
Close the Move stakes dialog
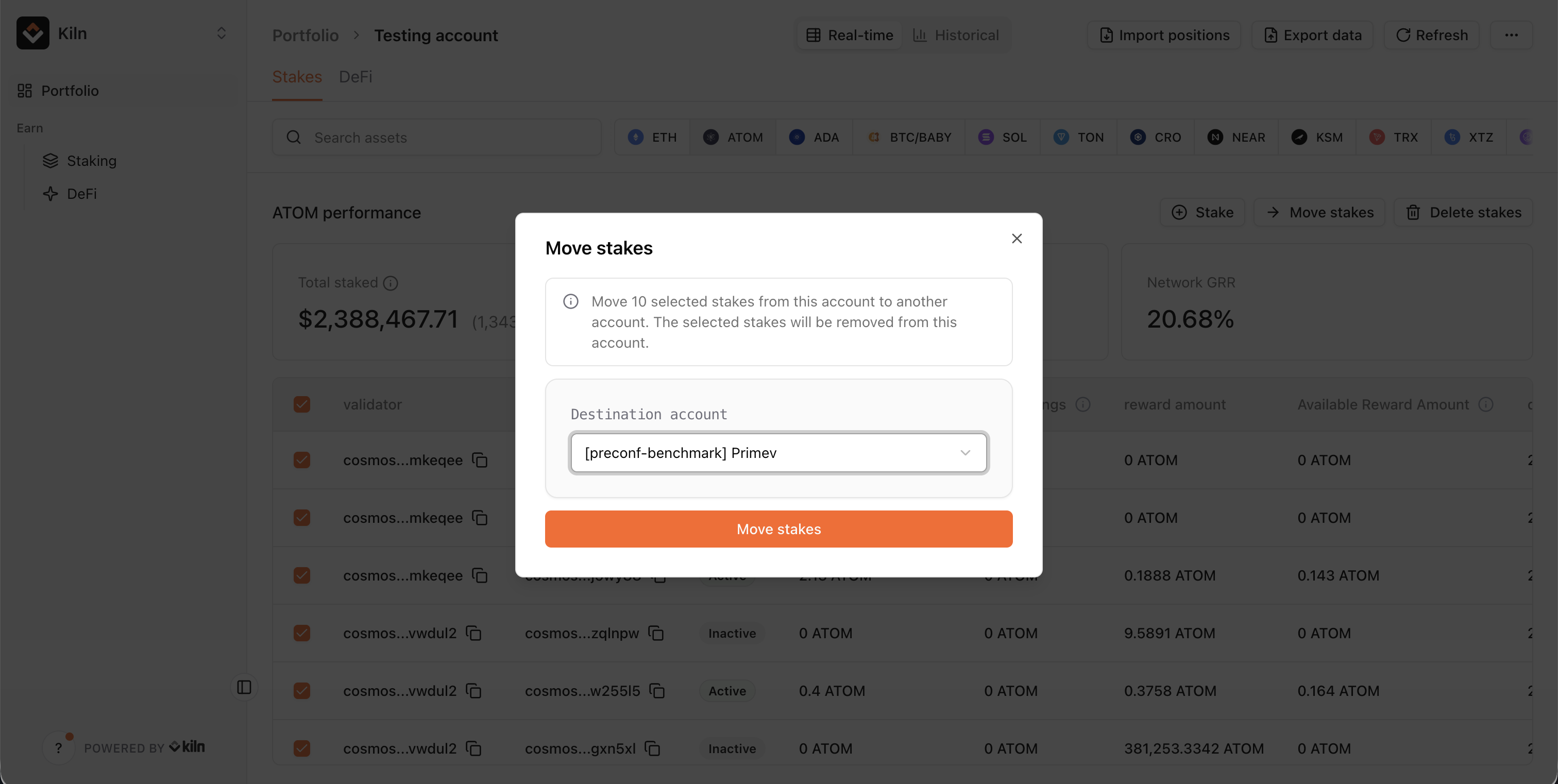[1017, 239]
